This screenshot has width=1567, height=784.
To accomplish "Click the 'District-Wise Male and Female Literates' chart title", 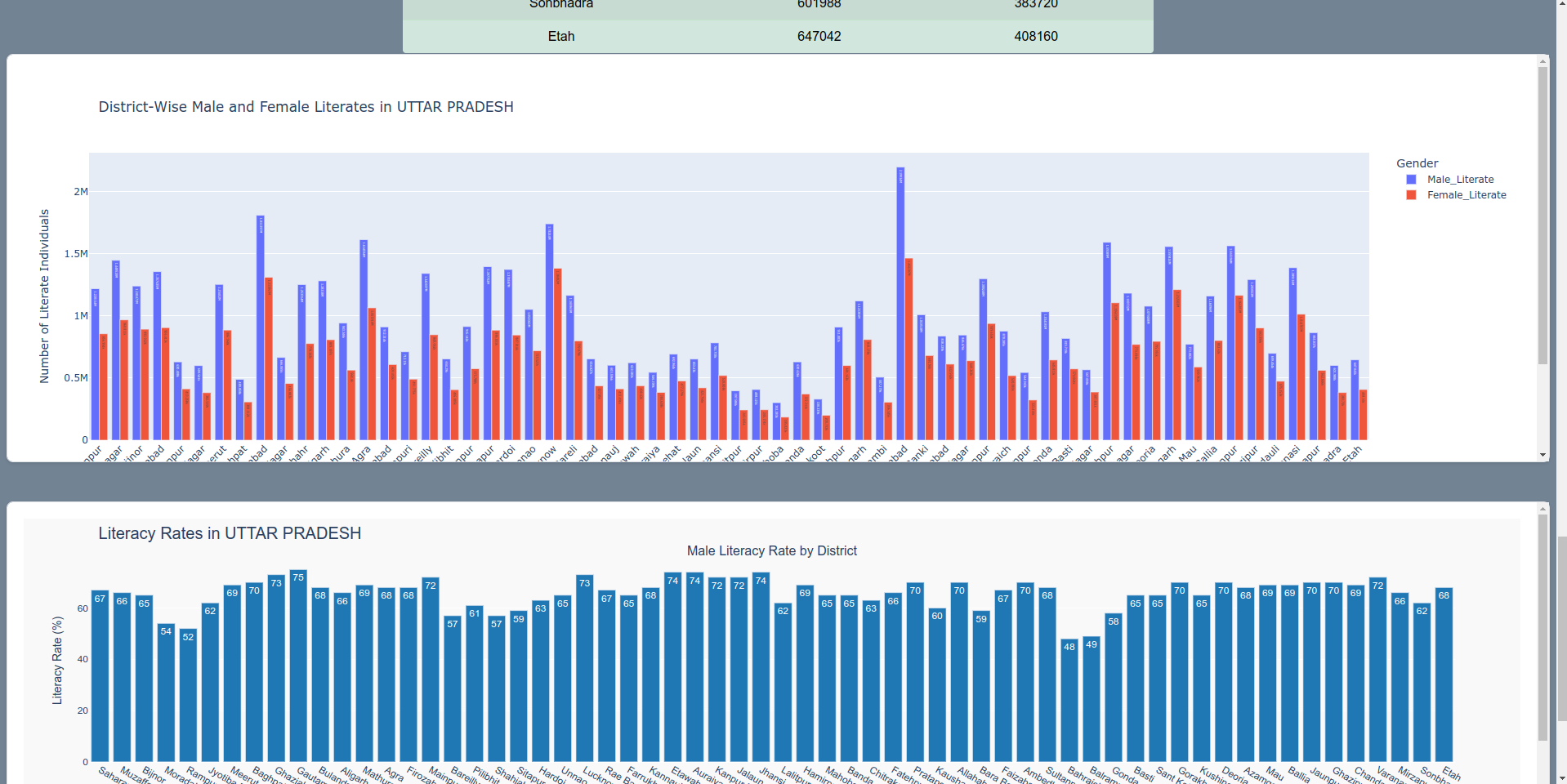I will coord(306,107).
